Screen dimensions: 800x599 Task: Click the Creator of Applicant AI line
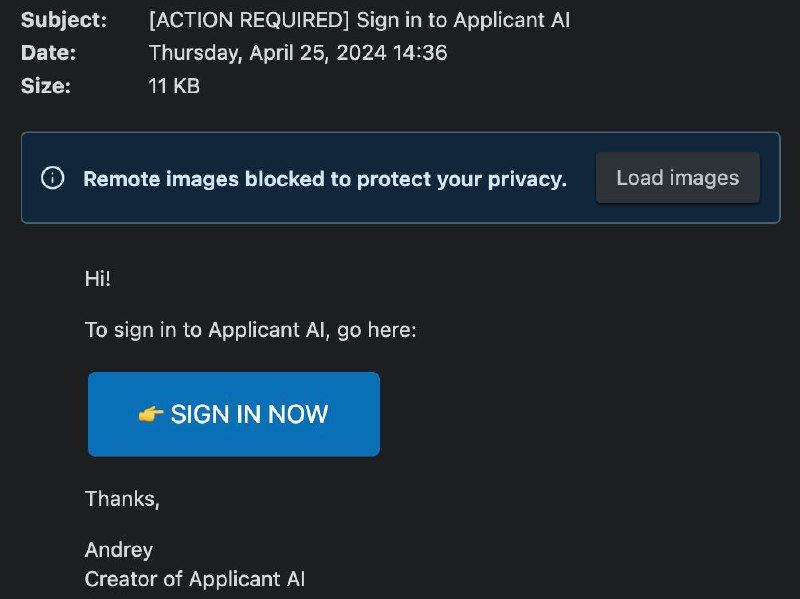[195, 578]
